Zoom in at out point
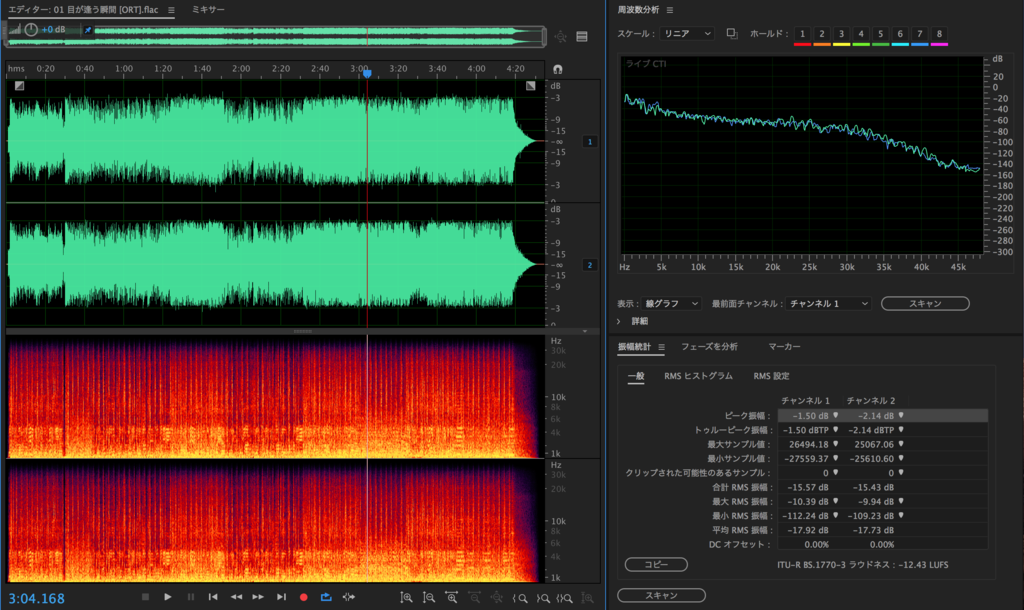The image size is (1024, 610). (x=543, y=598)
